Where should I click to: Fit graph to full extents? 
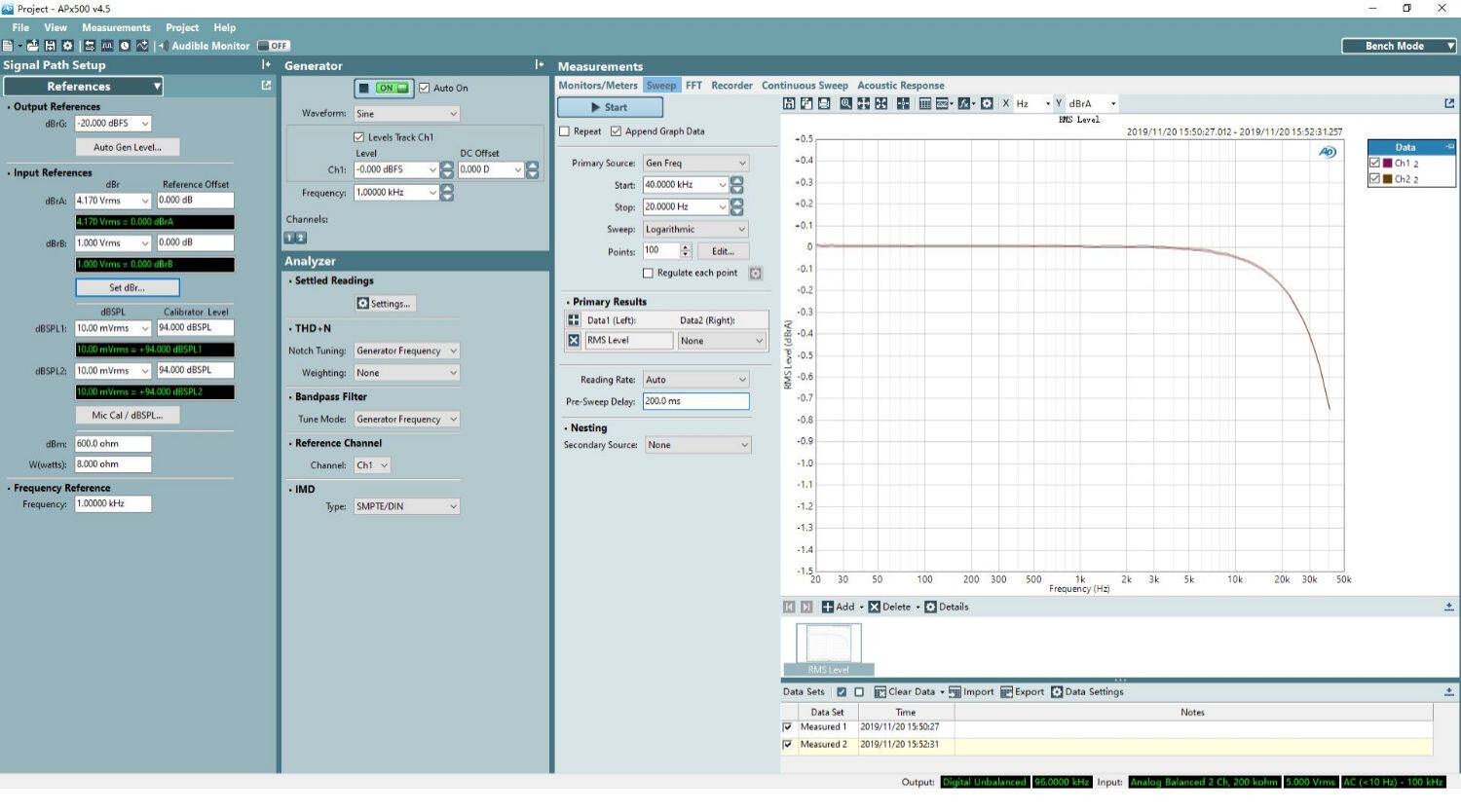[x=880, y=103]
